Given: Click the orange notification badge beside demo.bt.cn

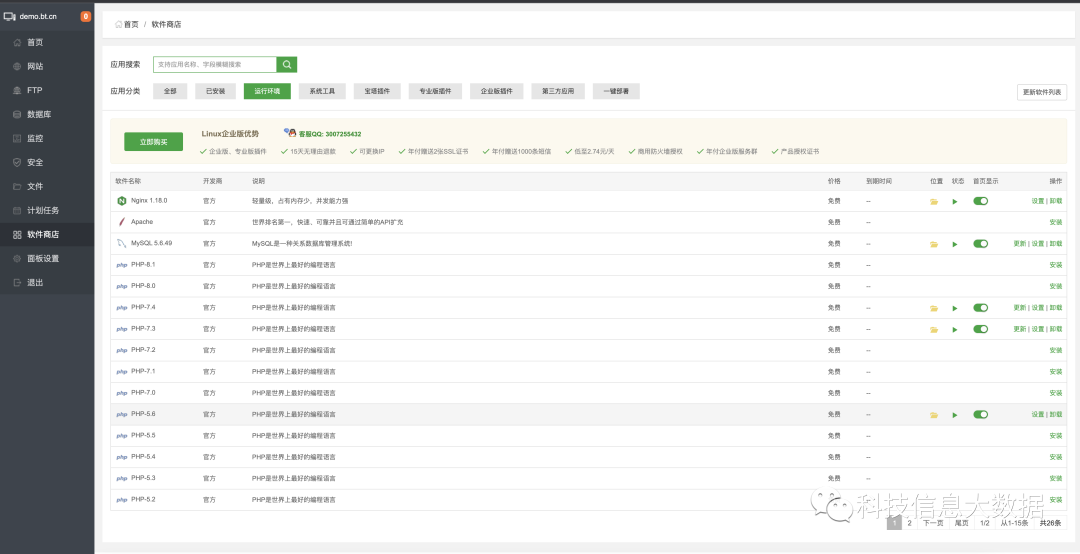Looking at the screenshot, I should coord(85,16).
